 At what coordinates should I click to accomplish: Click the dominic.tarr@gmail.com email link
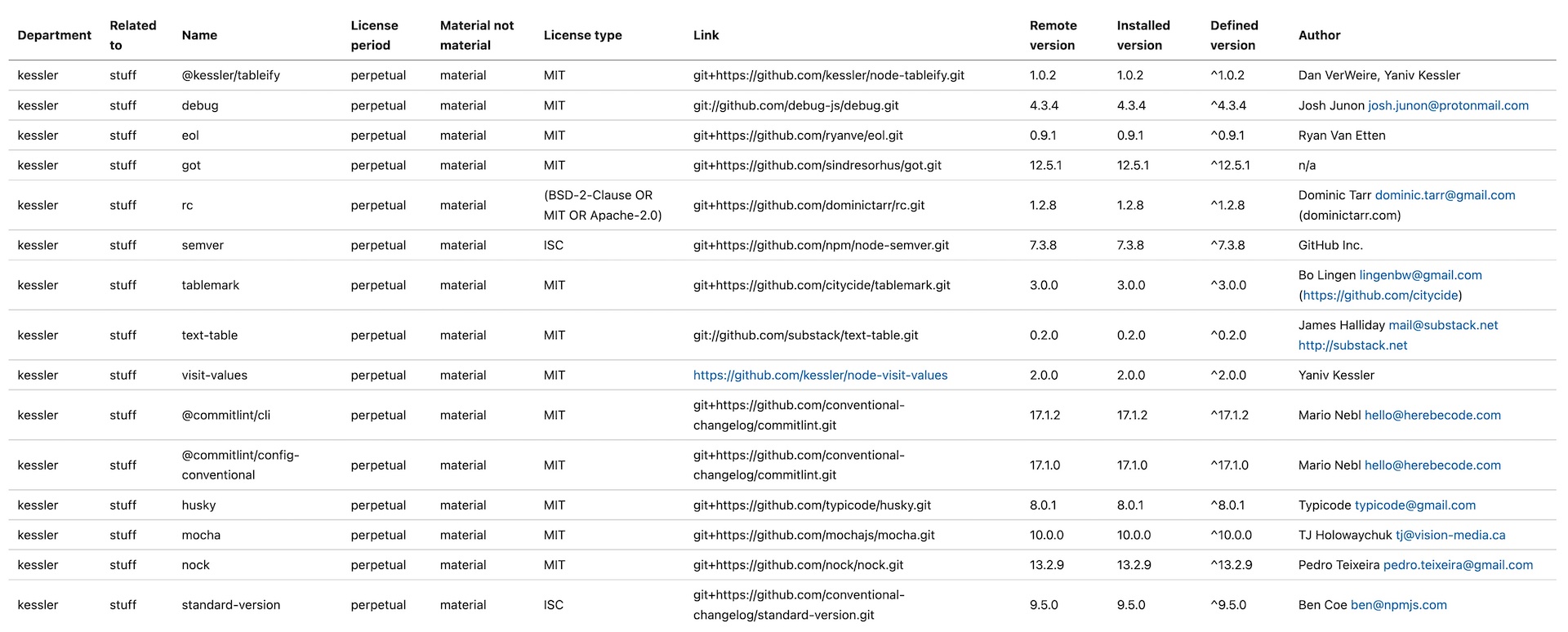click(1445, 195)
